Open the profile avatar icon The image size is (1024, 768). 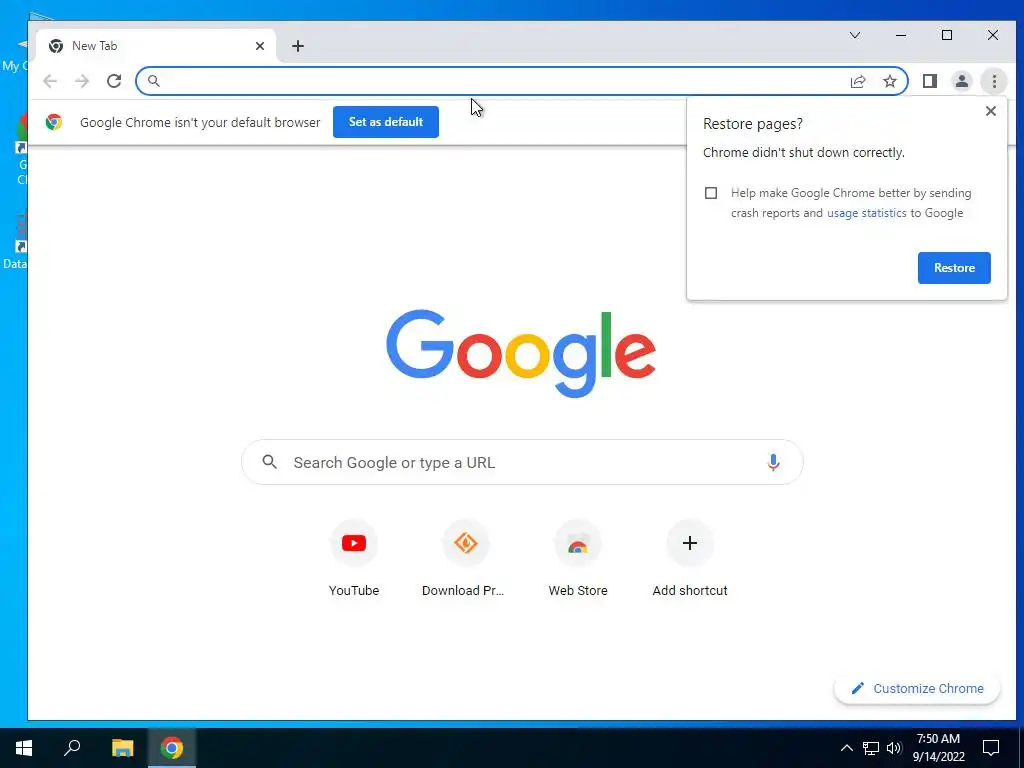coord(961,81)
